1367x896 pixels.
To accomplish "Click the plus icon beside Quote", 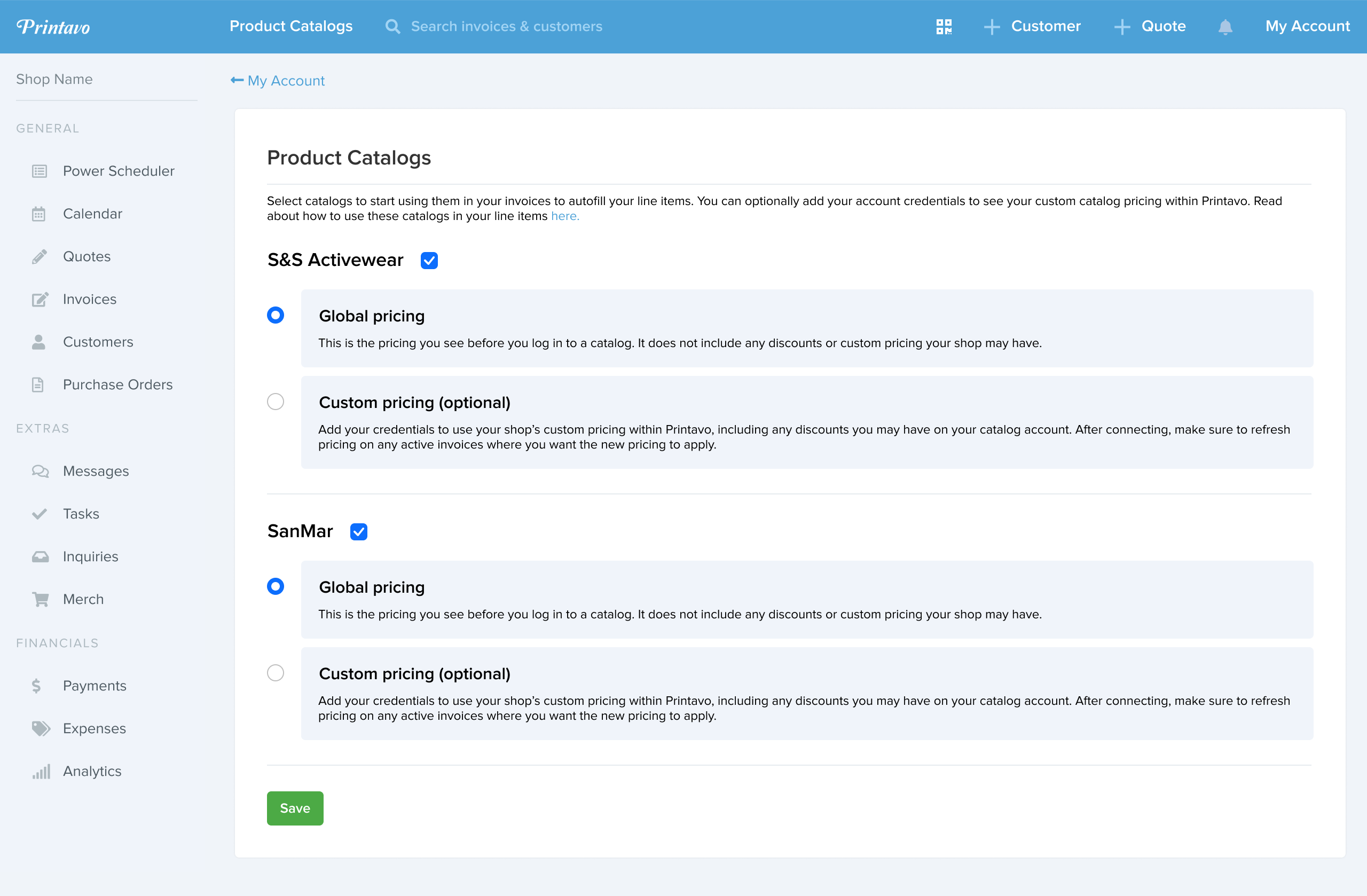I will click(1122, 26).
